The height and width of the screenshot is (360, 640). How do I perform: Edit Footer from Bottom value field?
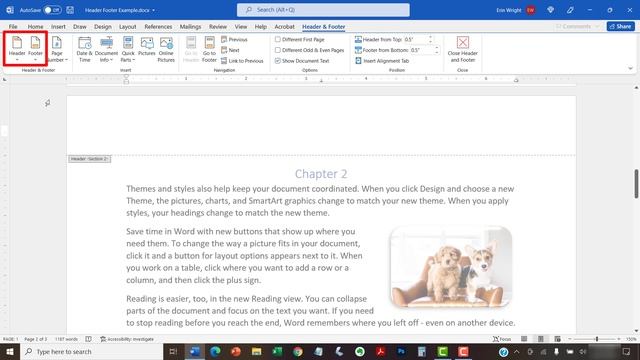tap(422, 50)
